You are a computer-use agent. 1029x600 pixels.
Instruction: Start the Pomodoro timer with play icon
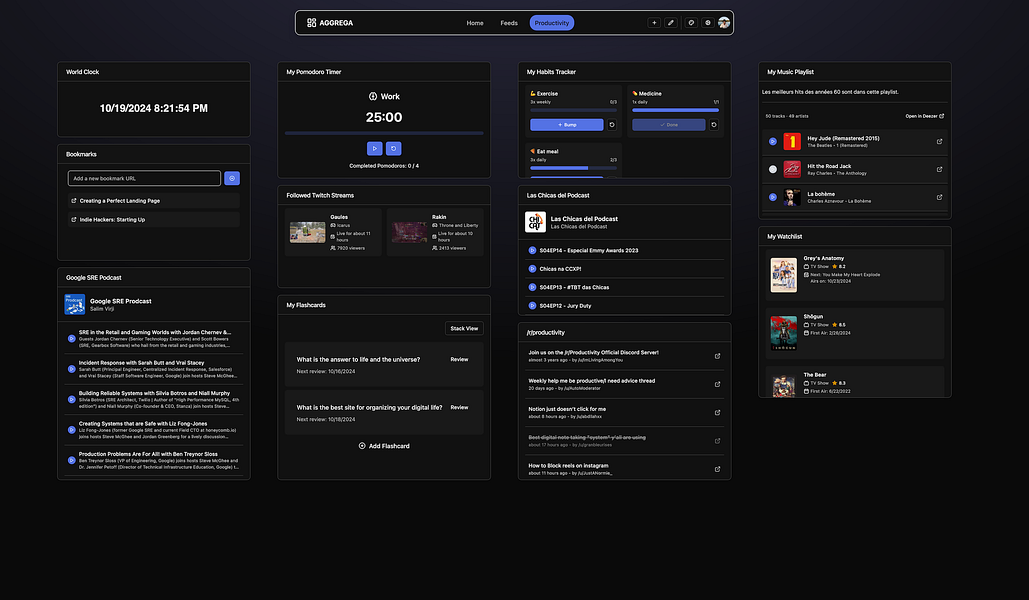pos(374,148)
